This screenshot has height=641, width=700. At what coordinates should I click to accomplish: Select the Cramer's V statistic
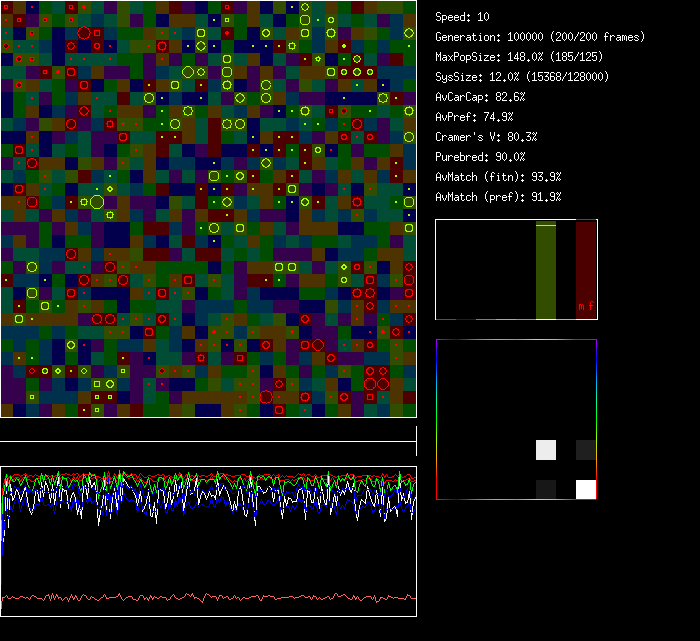pos(486,137)
